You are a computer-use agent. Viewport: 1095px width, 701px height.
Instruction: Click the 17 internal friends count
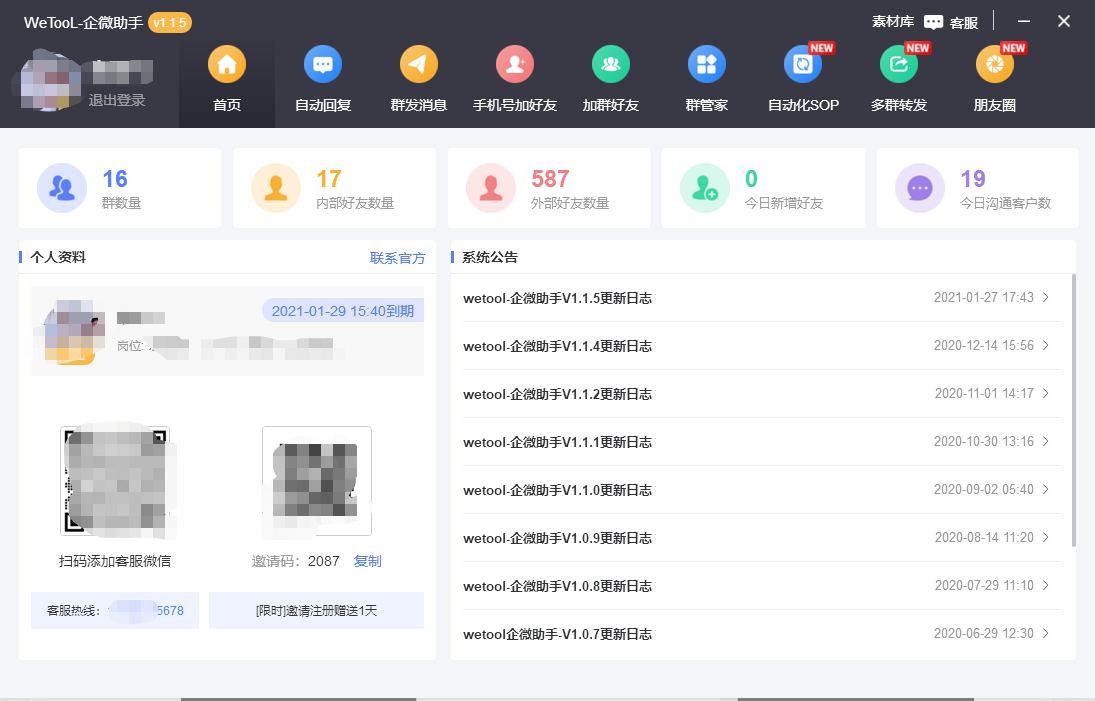[x=329, y=179]
